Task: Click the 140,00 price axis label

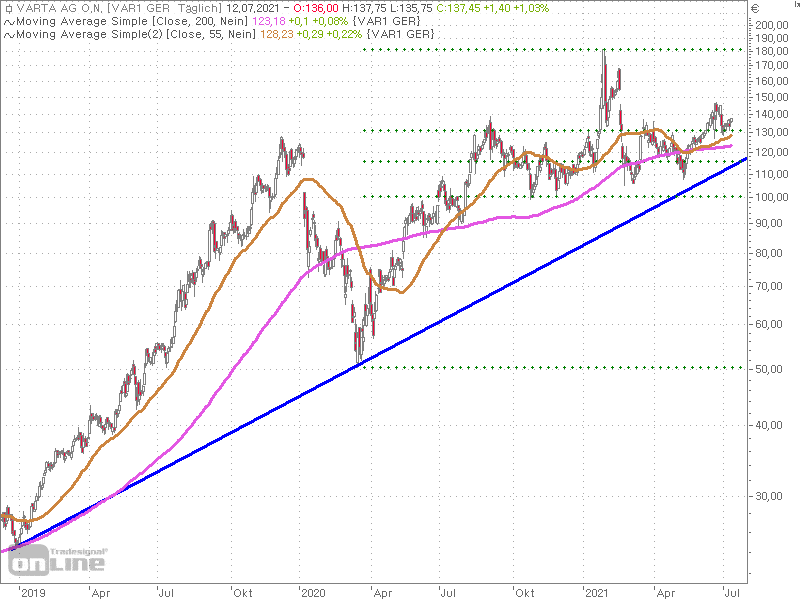Action: point(771,114)
